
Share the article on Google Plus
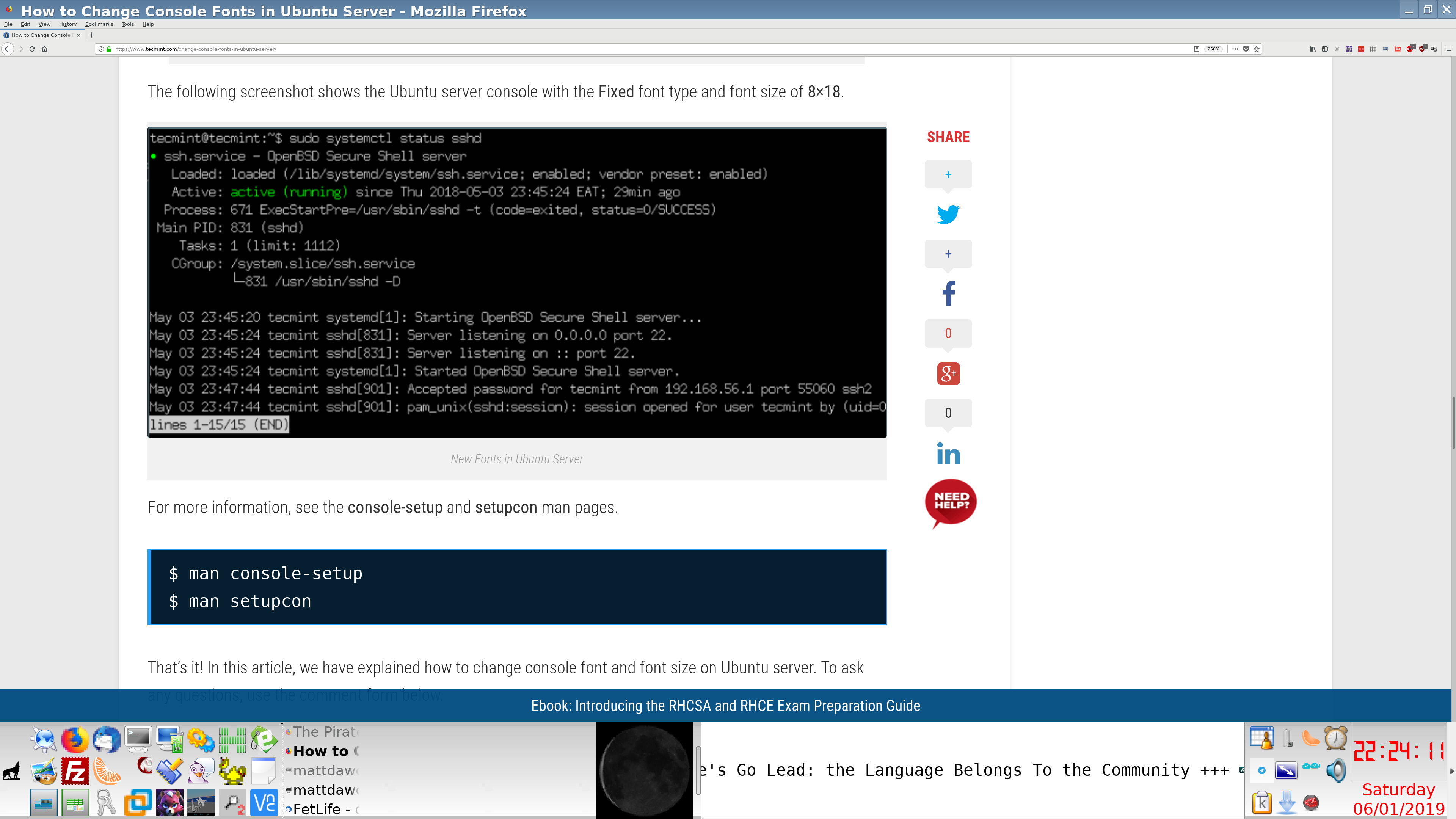[948, 373]
